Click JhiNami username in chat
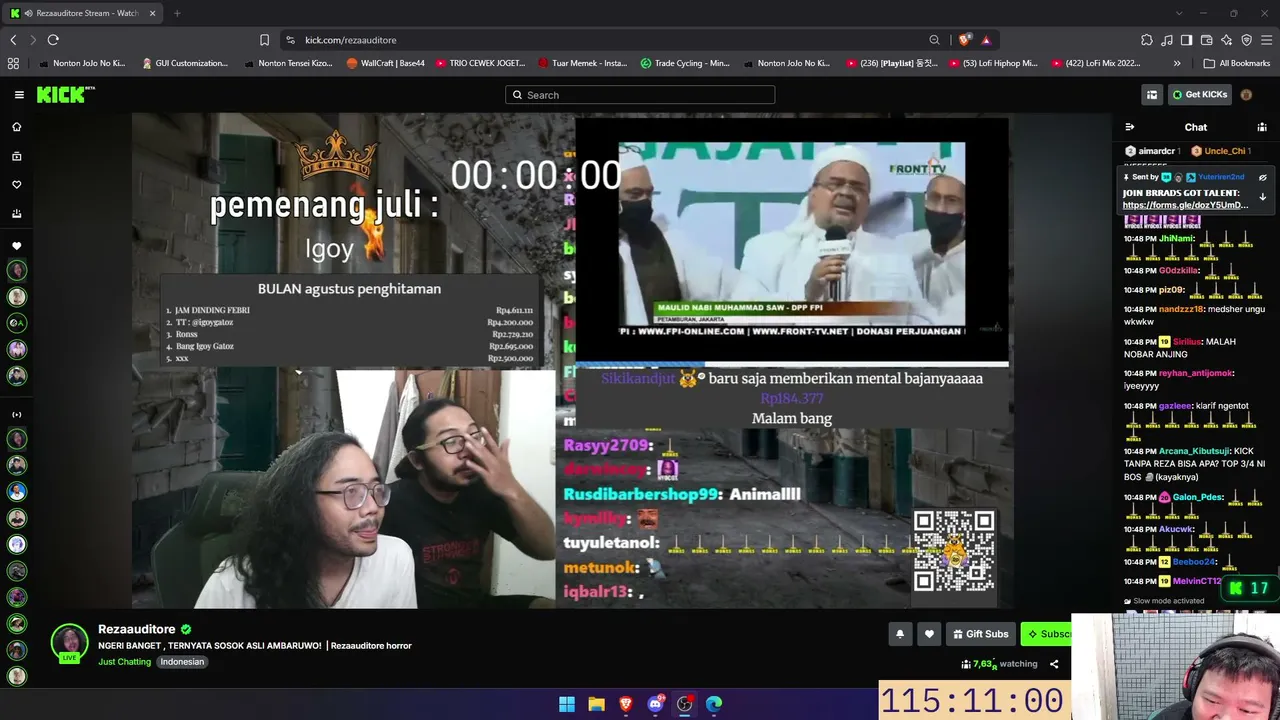This screenshot has height=720, width=1280. point(1176,239)
